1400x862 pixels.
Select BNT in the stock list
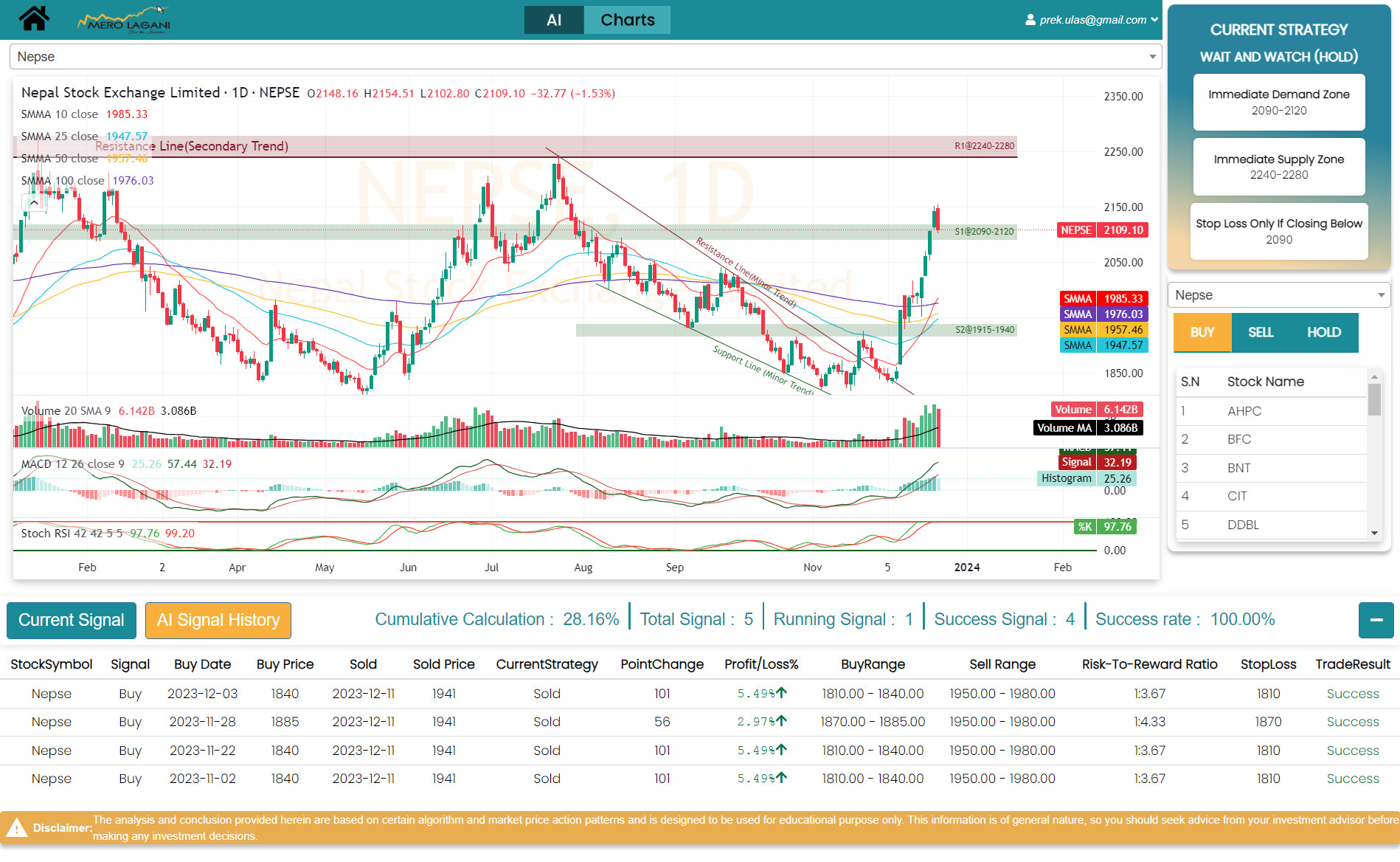pyautogui.click(x=1271, y=468)
